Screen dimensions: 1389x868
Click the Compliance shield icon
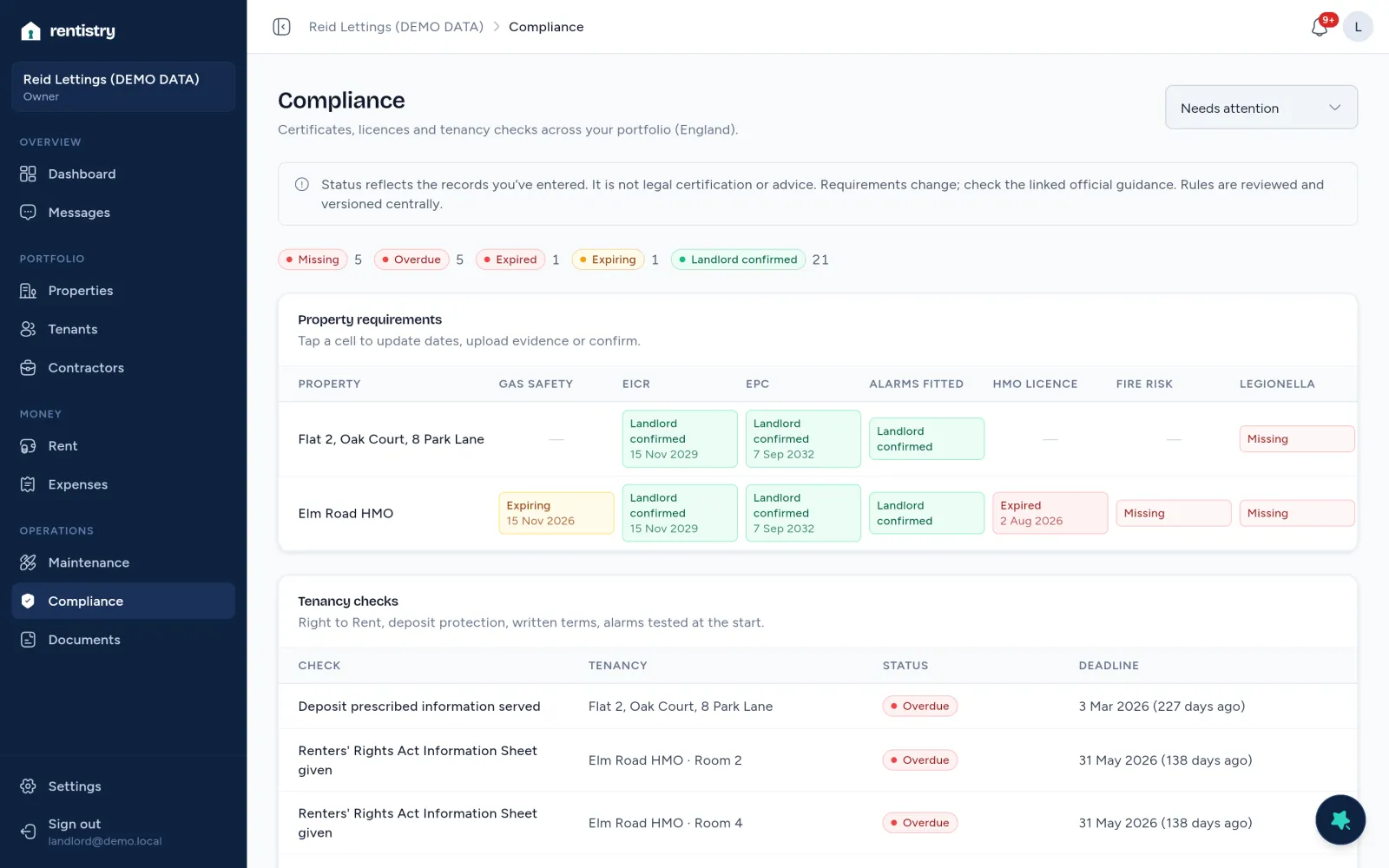click(x=28, y=601)
